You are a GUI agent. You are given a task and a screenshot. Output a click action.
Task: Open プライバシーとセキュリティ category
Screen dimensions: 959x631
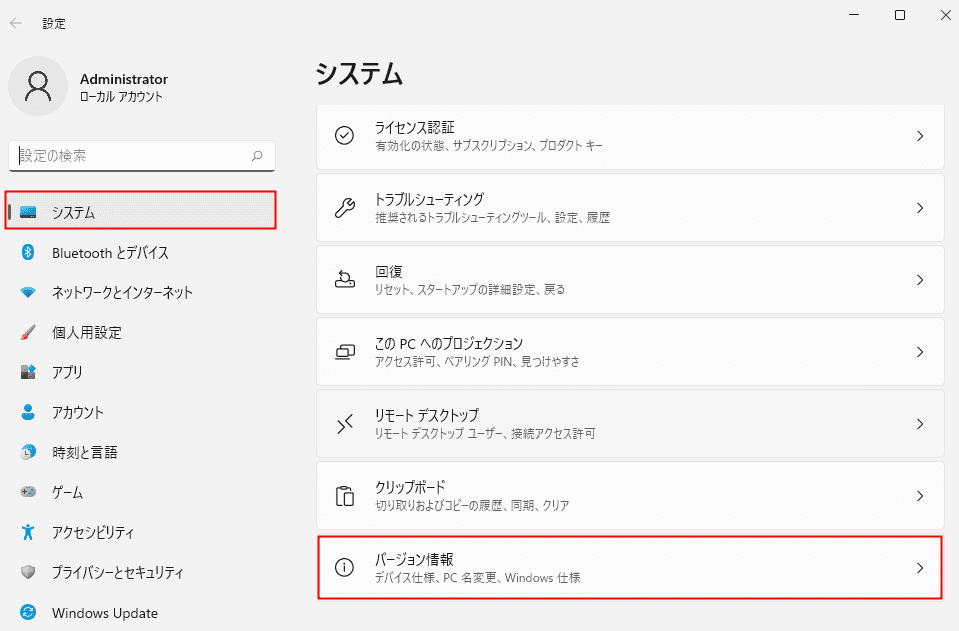pyautogui.click(x=117, y=572)
